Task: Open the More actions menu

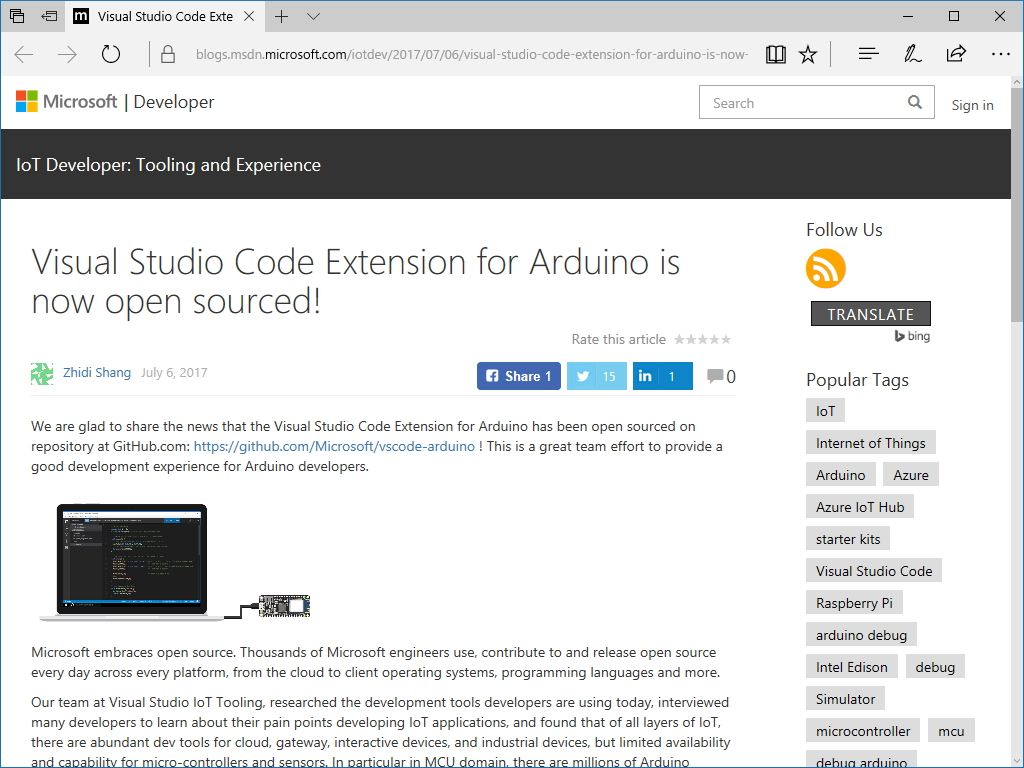Action: click(1000, 53)
